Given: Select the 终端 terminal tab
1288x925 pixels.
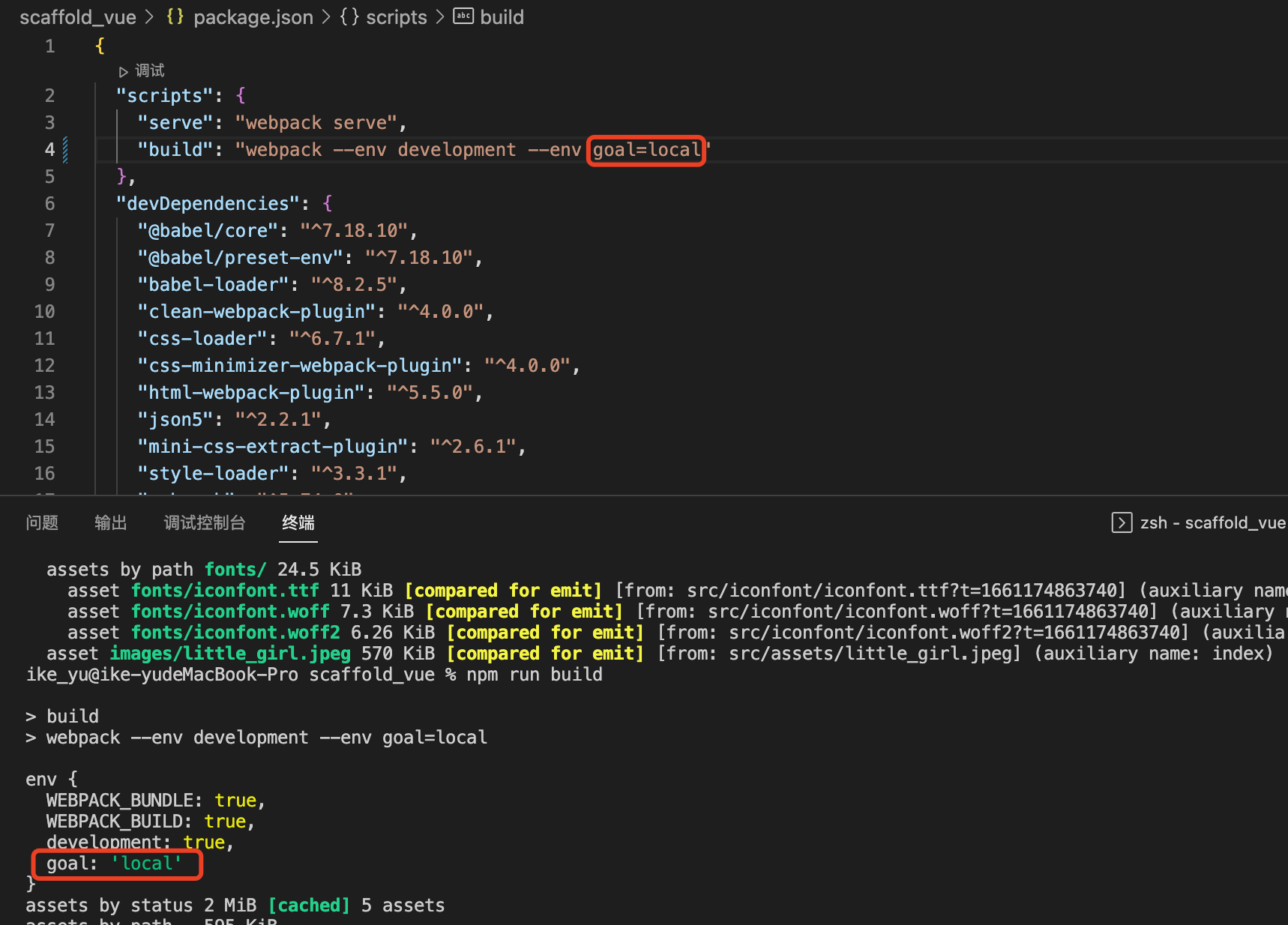Looking at the screenshot, I should click(298, 522).
